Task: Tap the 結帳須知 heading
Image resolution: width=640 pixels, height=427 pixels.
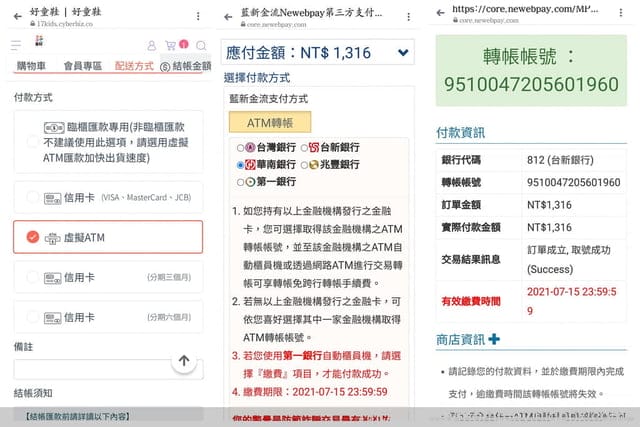Action: click(x=33, y=393)
